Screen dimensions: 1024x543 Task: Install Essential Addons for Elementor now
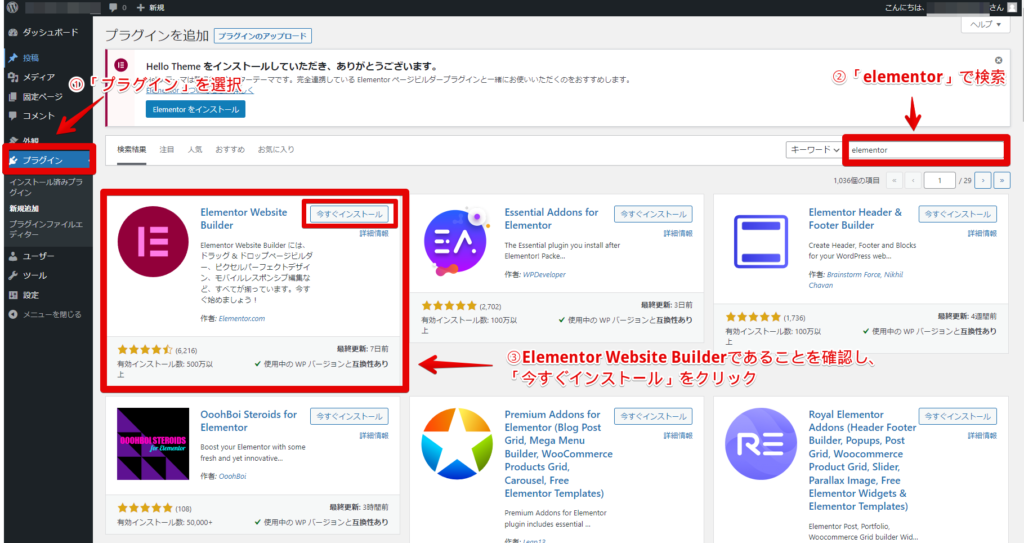pyautogui.click(x=653, y=214)
